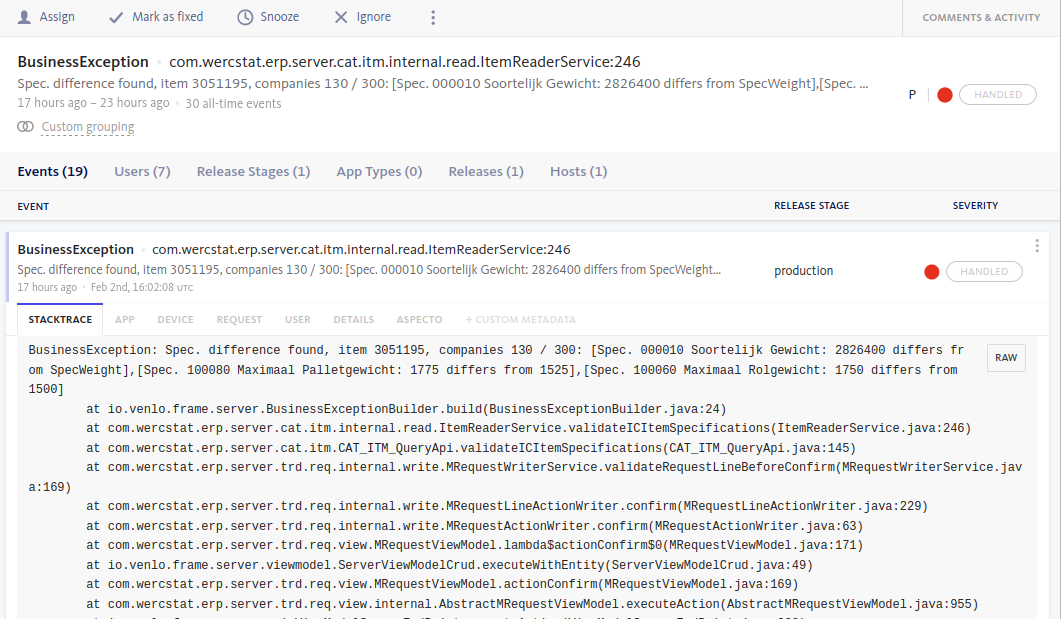The image size is (1061, 619).
Task: Select the APP sub-tab
Action: (125, 319)
